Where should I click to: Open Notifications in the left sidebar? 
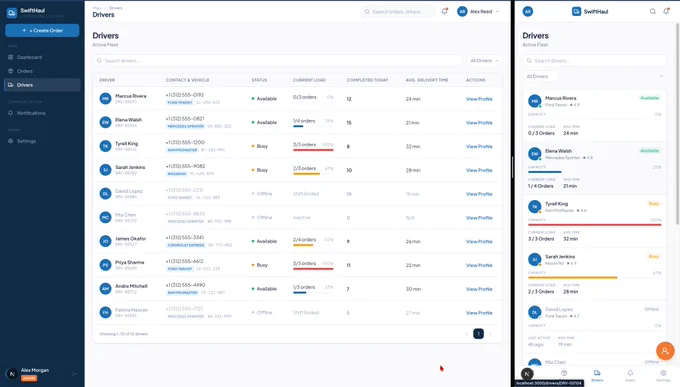point(42,113)
